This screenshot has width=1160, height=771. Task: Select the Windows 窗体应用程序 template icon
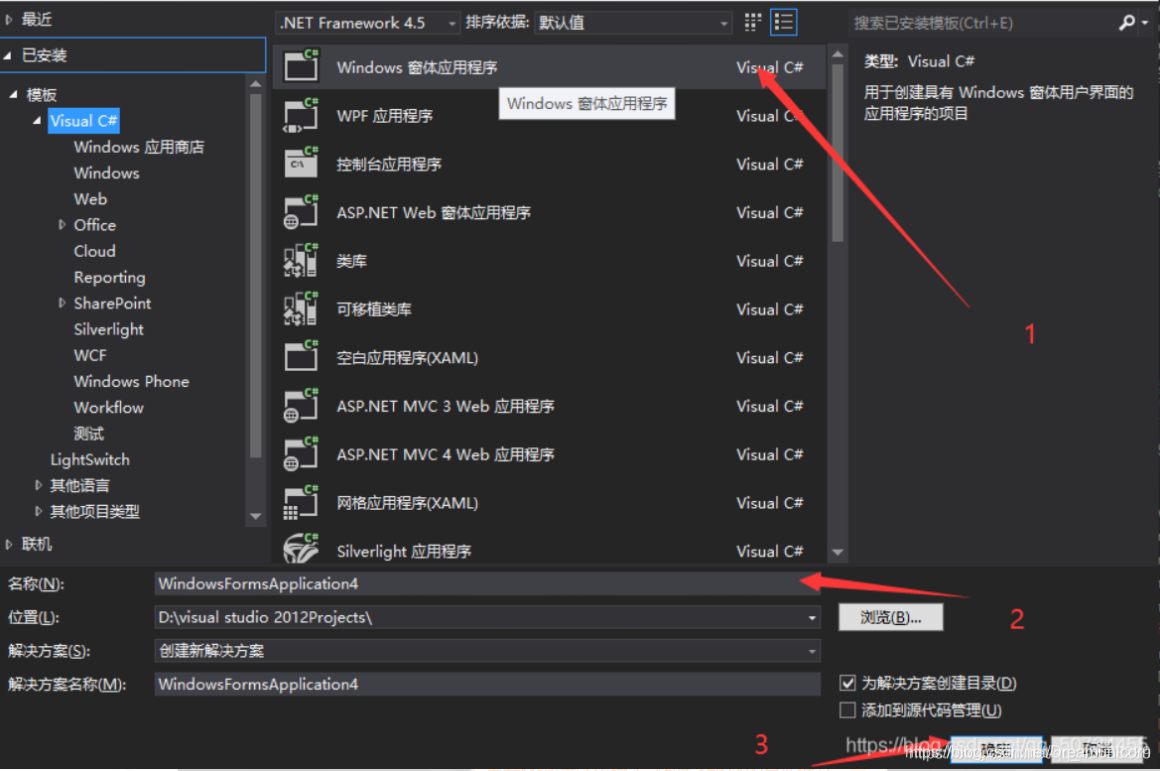click(x=301, y=66)
